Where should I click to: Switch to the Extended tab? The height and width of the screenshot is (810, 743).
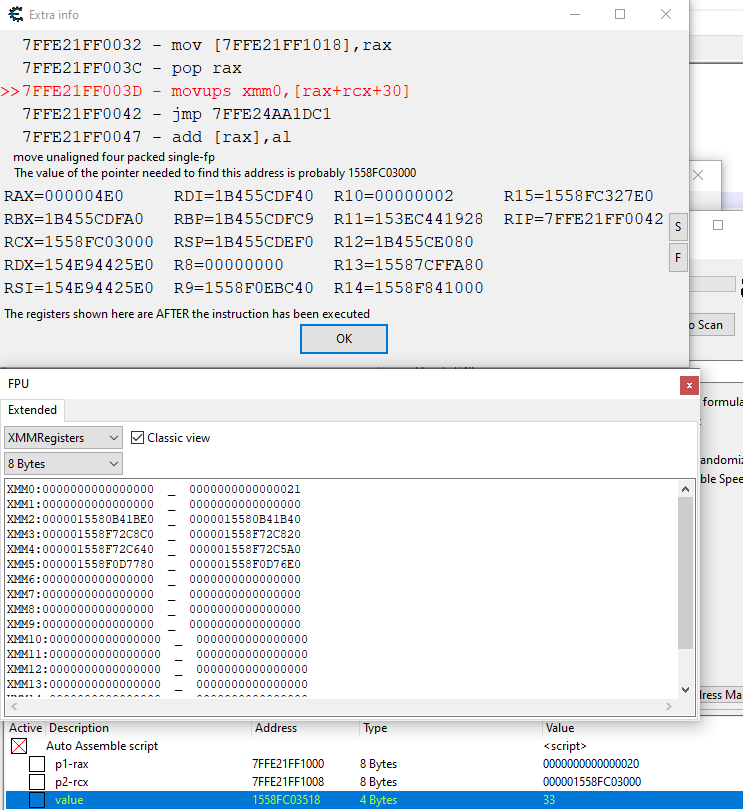pyautogui.click(x=33, y=410)
